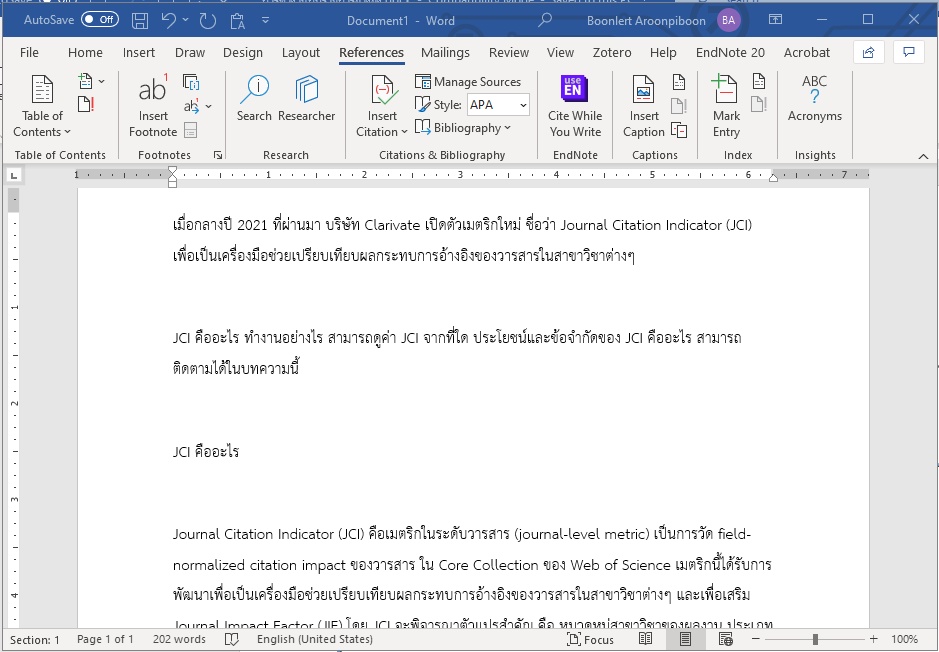Image resolution: width=939 pixels, height=652 pixels.
Task: Click the Show Notes icon
Action: [191, 130]
